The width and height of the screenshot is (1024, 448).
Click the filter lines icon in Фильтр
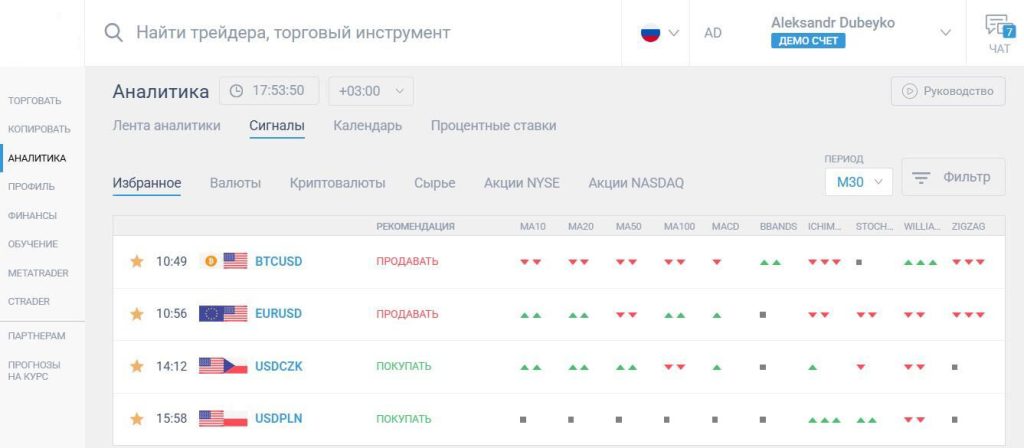(921, 178)
